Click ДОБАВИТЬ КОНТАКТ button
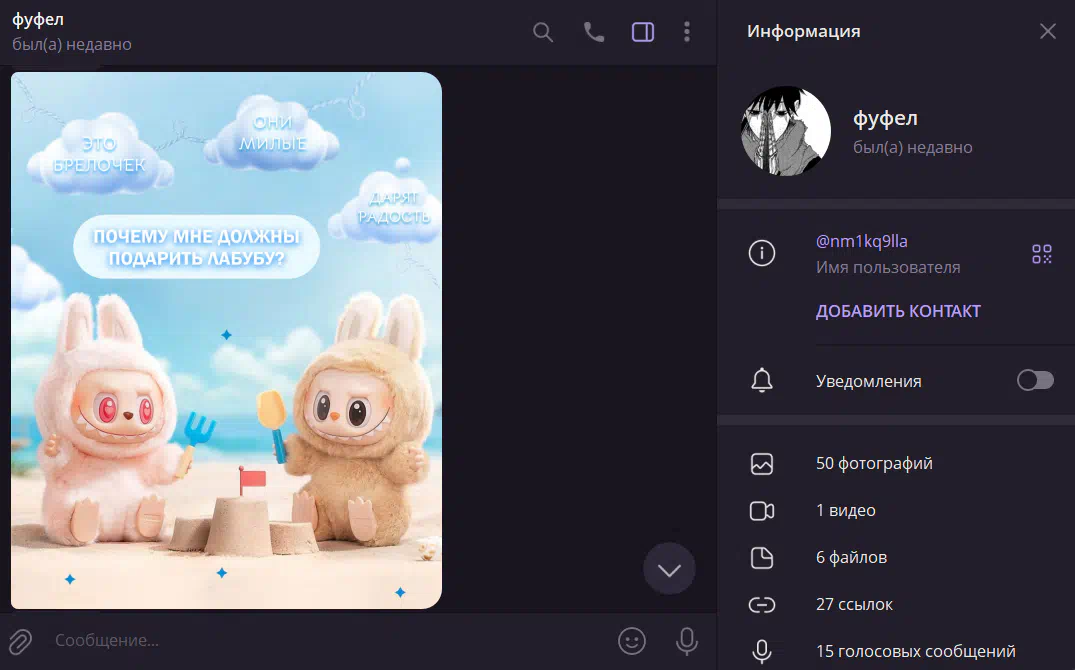This screenshot has height=670, width=1075. pos(898,311)
